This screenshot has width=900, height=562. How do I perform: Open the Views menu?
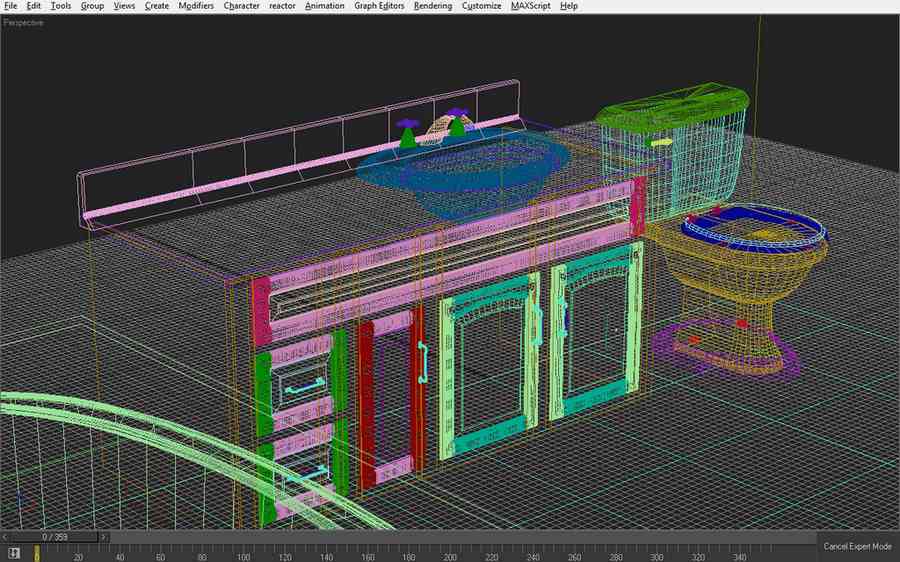[124, 6]
